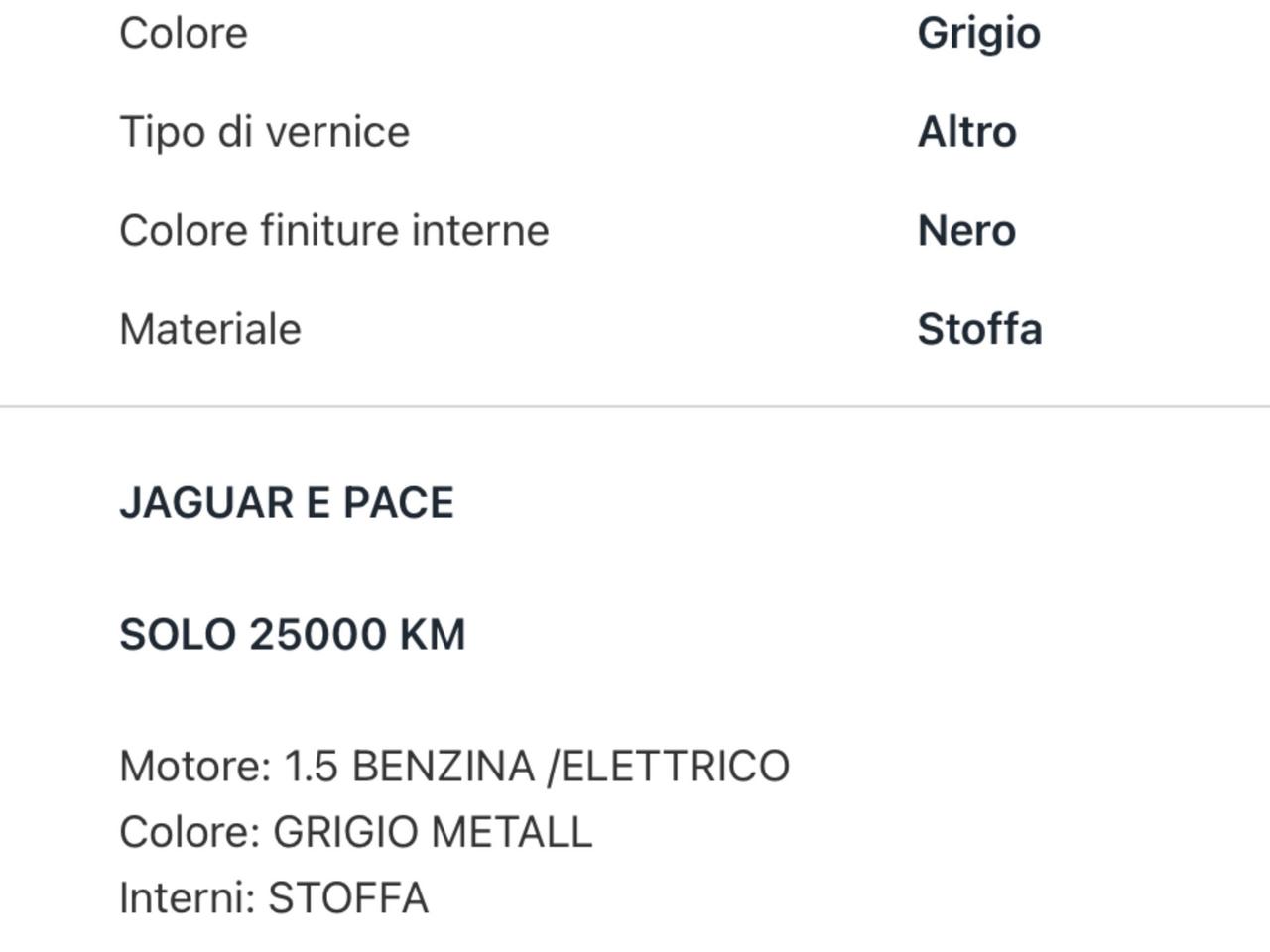Screen dimensions: 1270x952
Task: Select the Stoffa material value
Action: coord(979,329)
